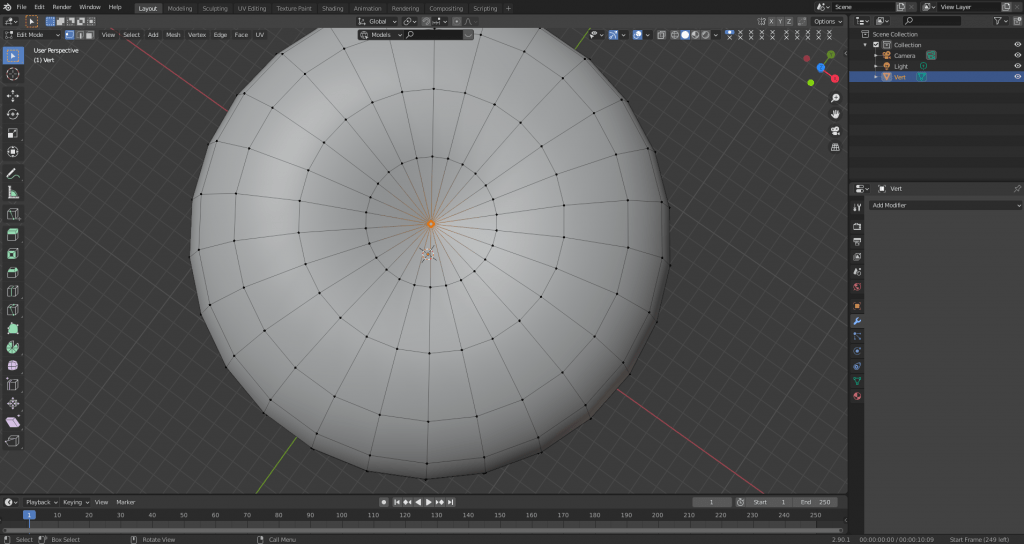Viewport: 1024px width, 544px height.
Task: Switch to solid viewport shading
Action: 685,35
